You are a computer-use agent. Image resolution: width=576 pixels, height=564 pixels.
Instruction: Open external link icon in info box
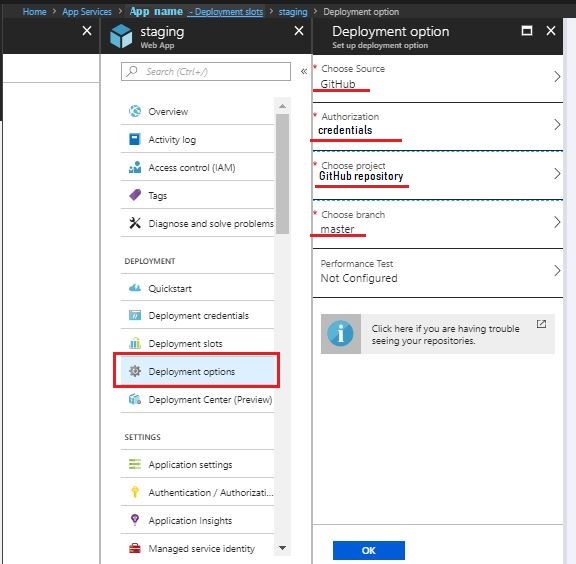tap(541, 324)
